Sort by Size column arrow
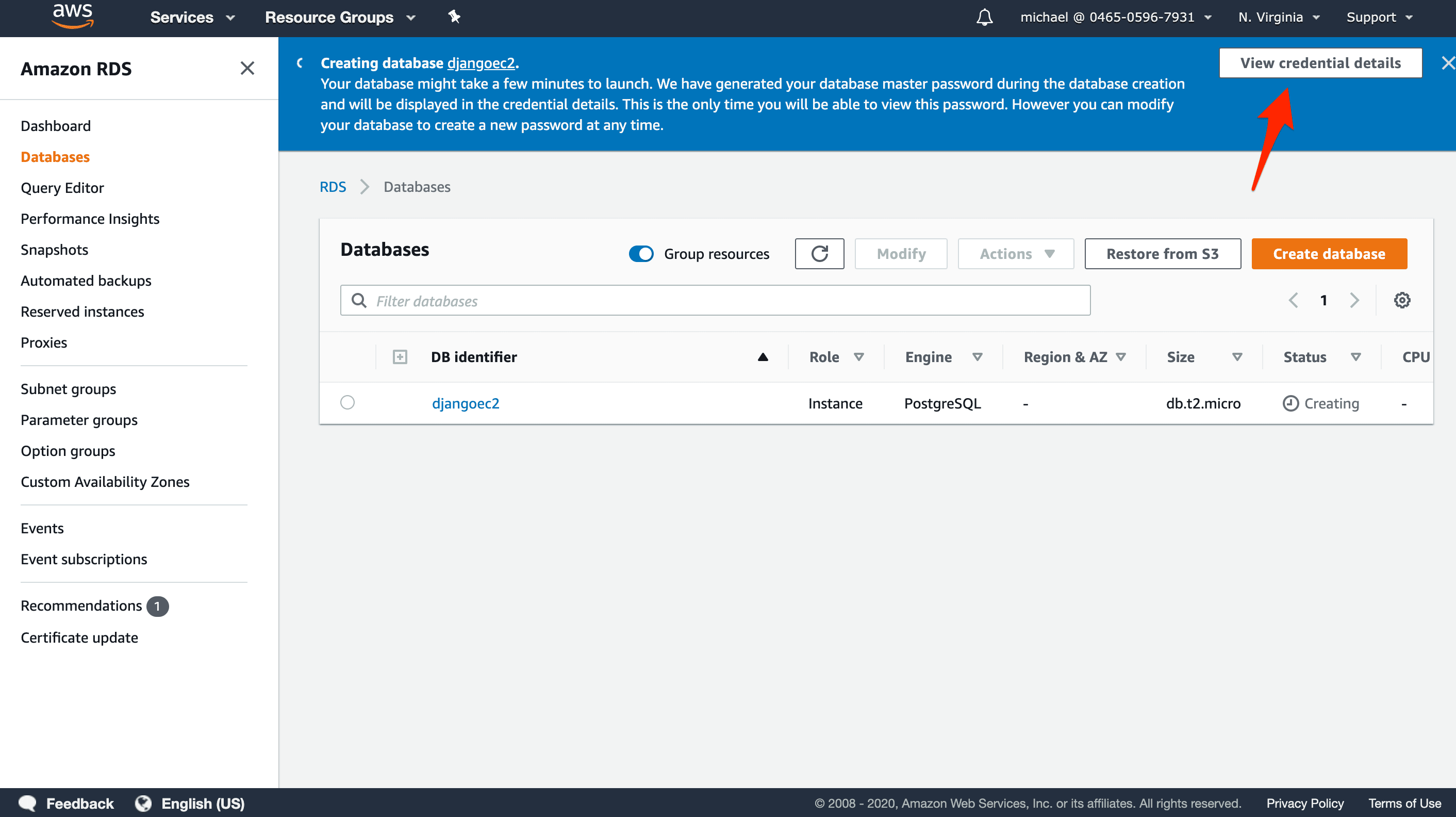 pyautogui.click(x=1237, y=357)
